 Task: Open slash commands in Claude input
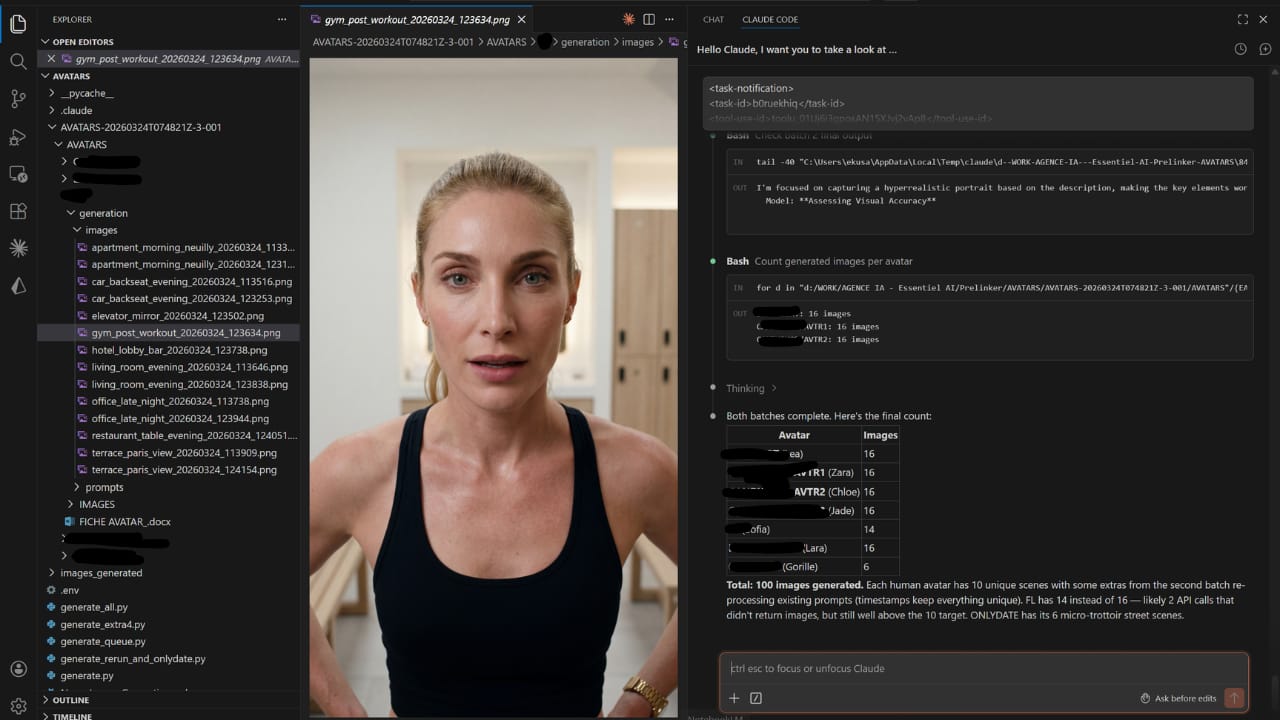pyautogui.click(x=756, y=698)
